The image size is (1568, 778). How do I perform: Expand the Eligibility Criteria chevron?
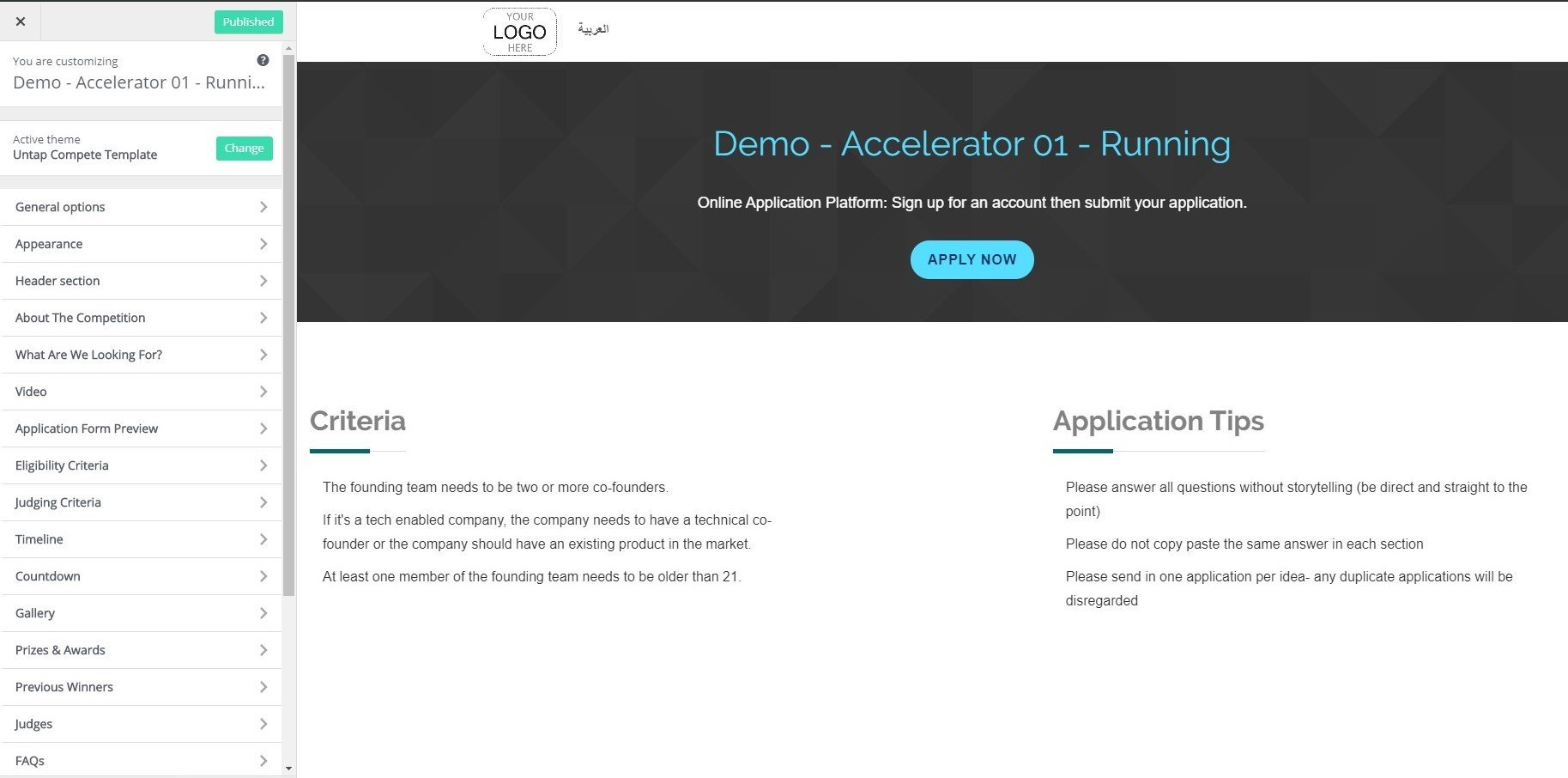(x=263, y=465)
